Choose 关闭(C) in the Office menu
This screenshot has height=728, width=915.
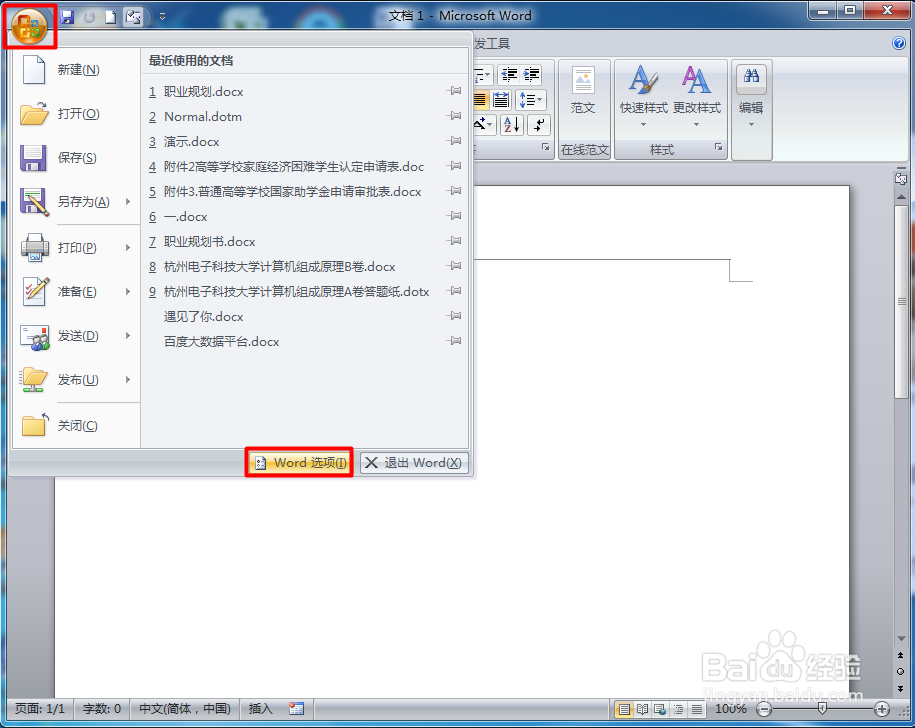pos(76,426)
